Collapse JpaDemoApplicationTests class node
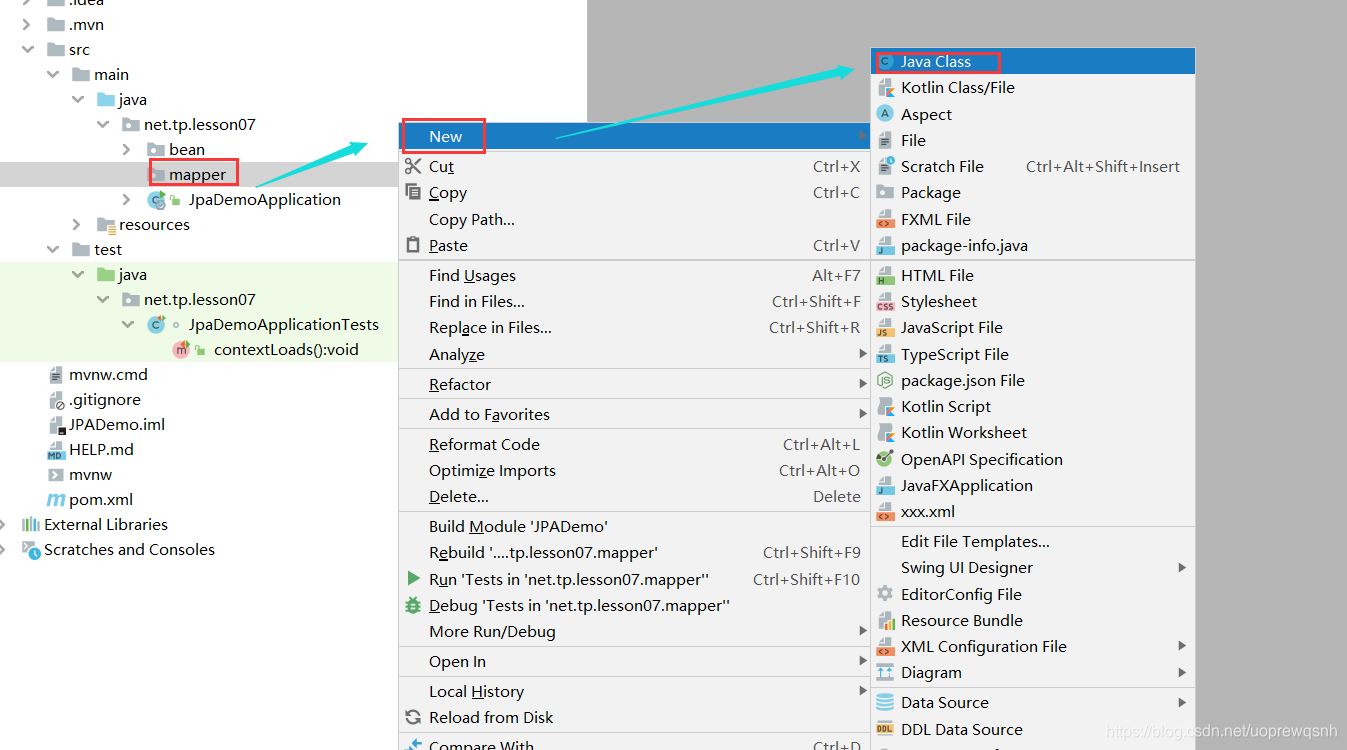 click(127, 325)
